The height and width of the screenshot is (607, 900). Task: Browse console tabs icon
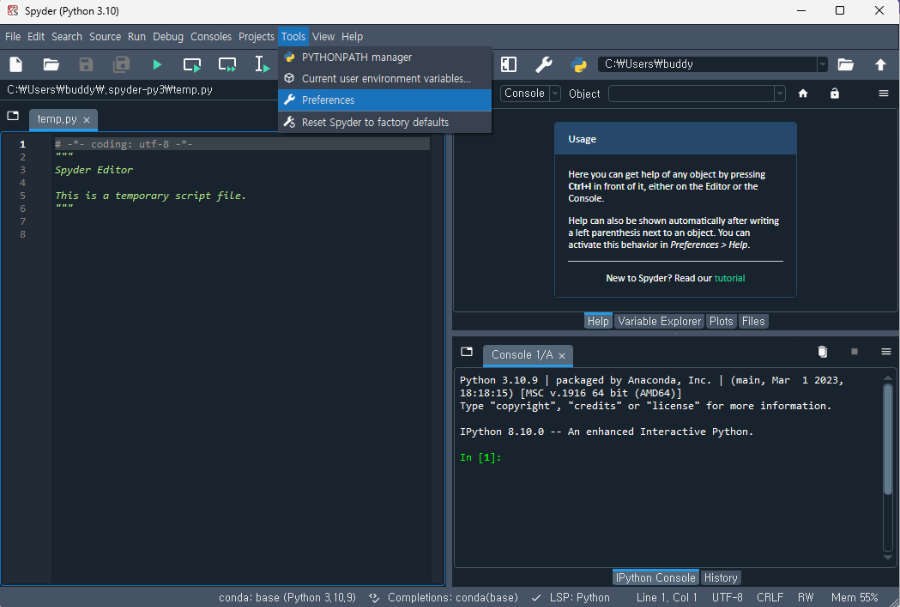[x=467, y=352]
